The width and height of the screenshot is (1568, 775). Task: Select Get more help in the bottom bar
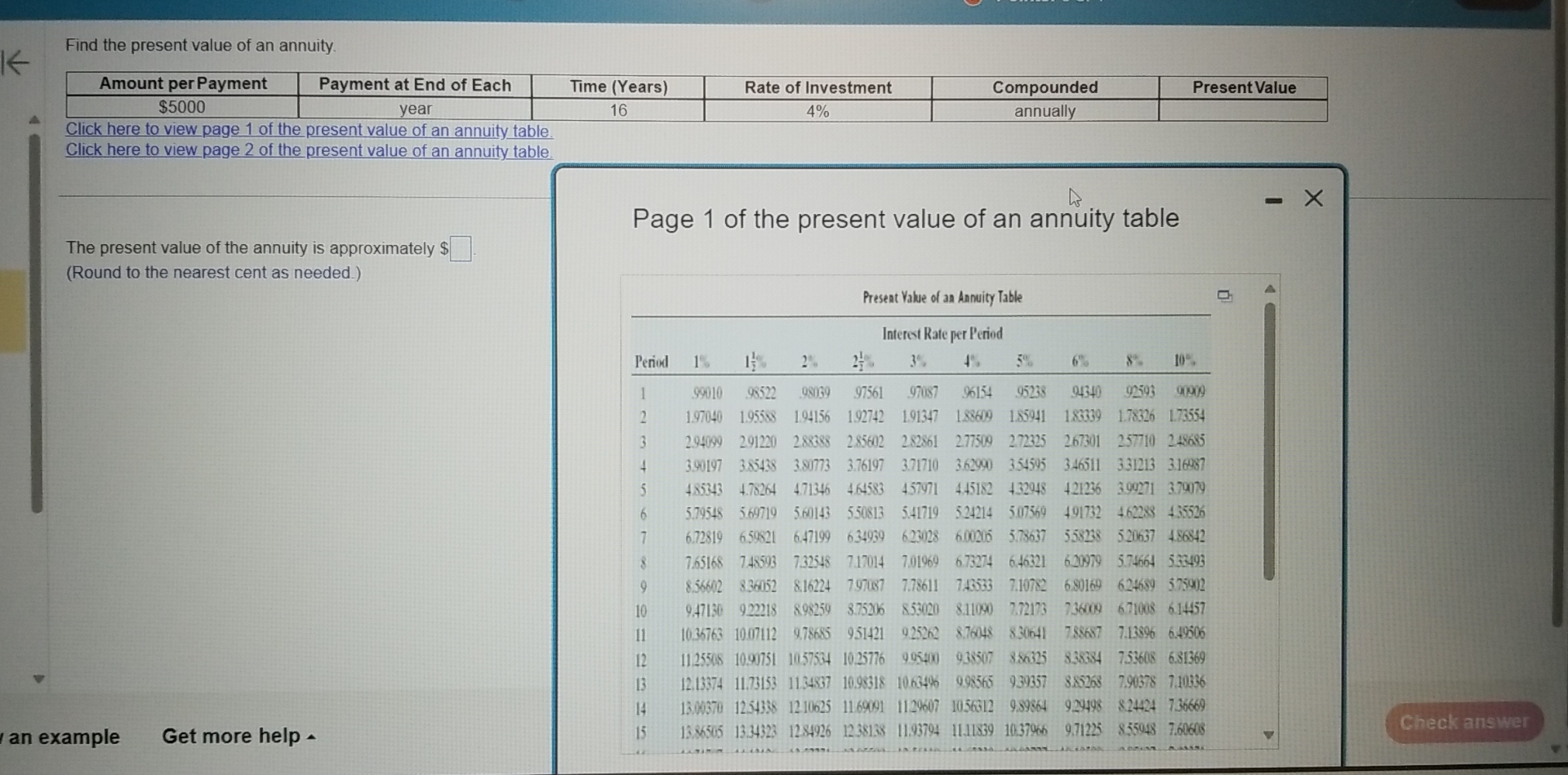pos(231,737)
